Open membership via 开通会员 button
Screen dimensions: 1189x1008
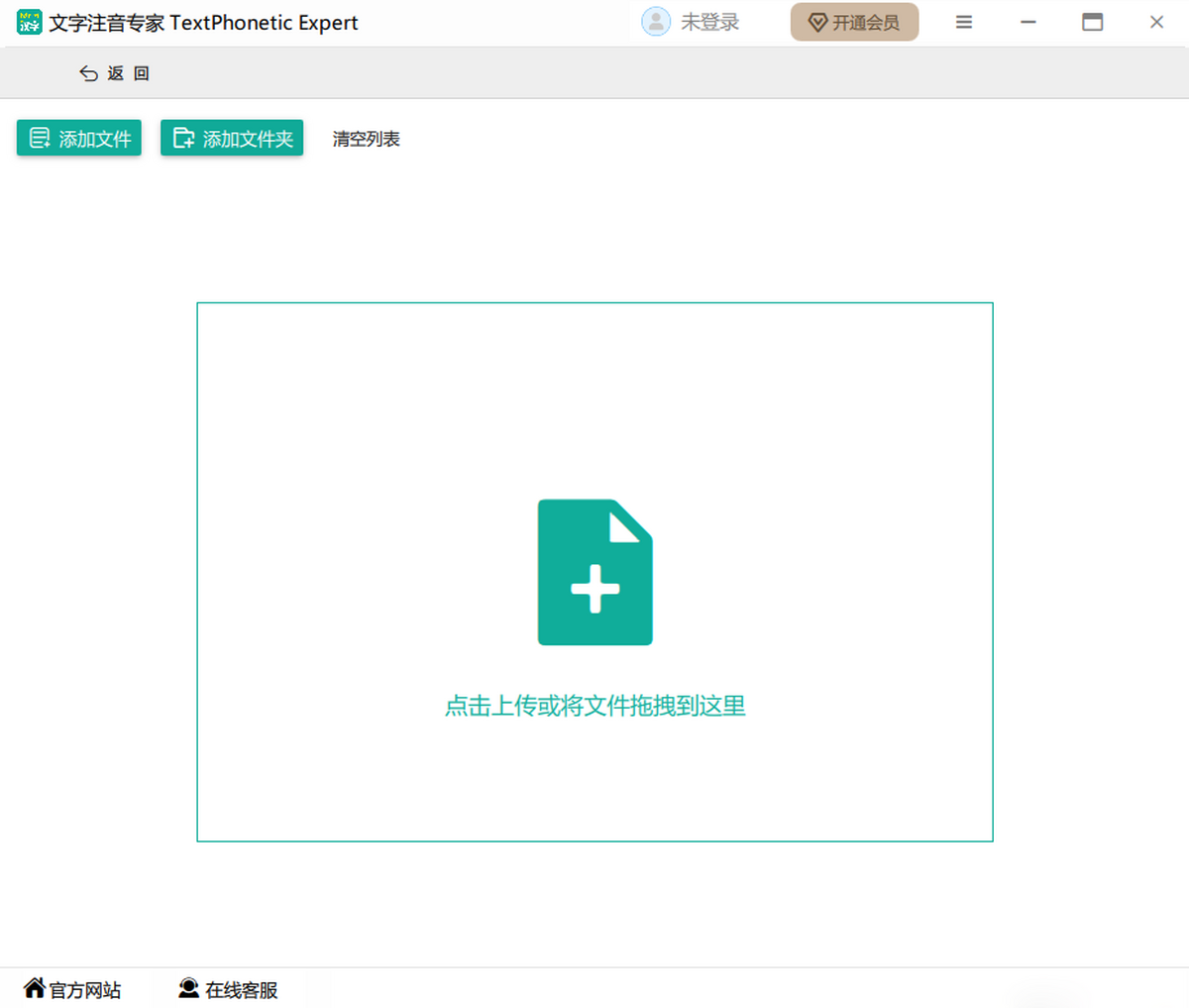coord(854,22)
